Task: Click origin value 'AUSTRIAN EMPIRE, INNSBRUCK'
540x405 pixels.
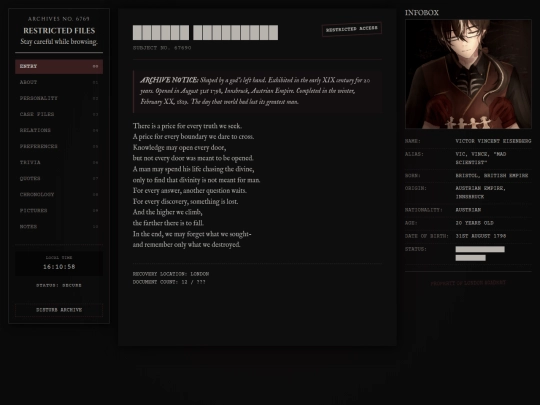Action: pos(480,192)
